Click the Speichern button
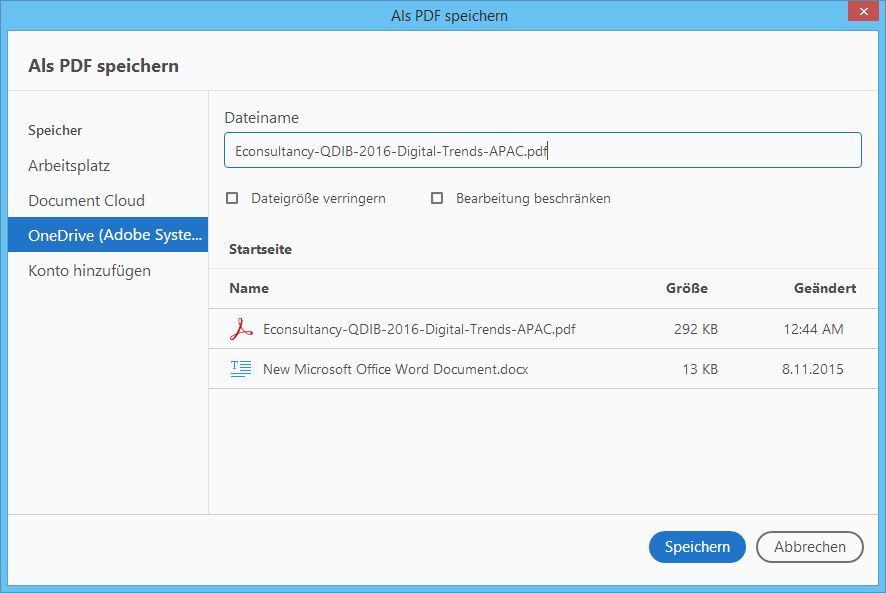Viewport: 886px width, 593px height. pos(697,547)
